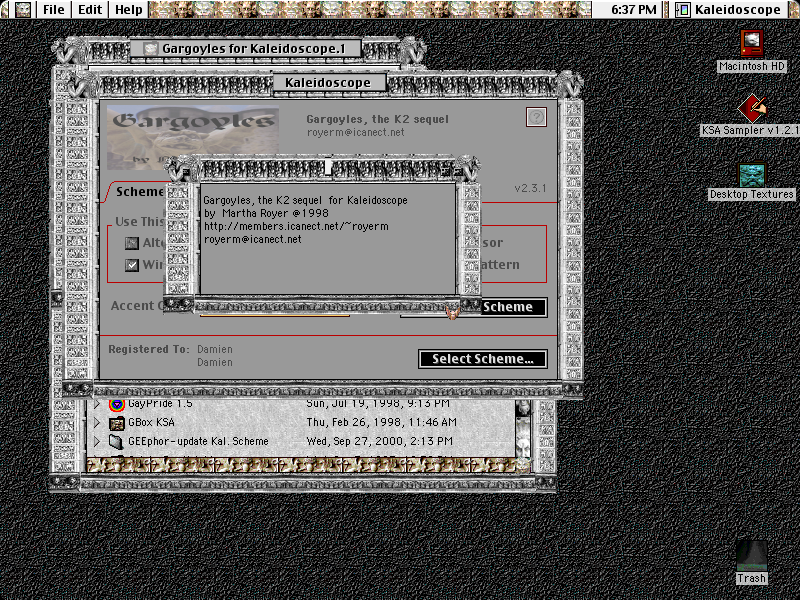The width and height of the screenshot is (800, 600).
Task: Click the v2.3.1 version text
Action: tap(530, 188)
